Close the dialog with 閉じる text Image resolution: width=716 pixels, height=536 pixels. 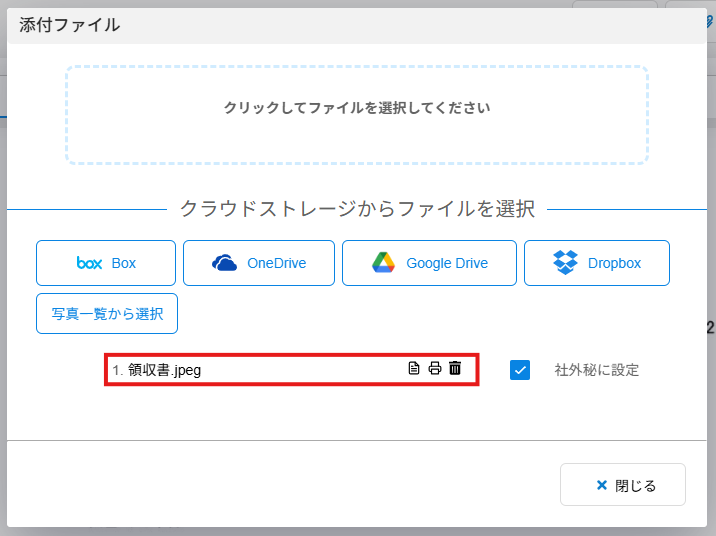635,486
